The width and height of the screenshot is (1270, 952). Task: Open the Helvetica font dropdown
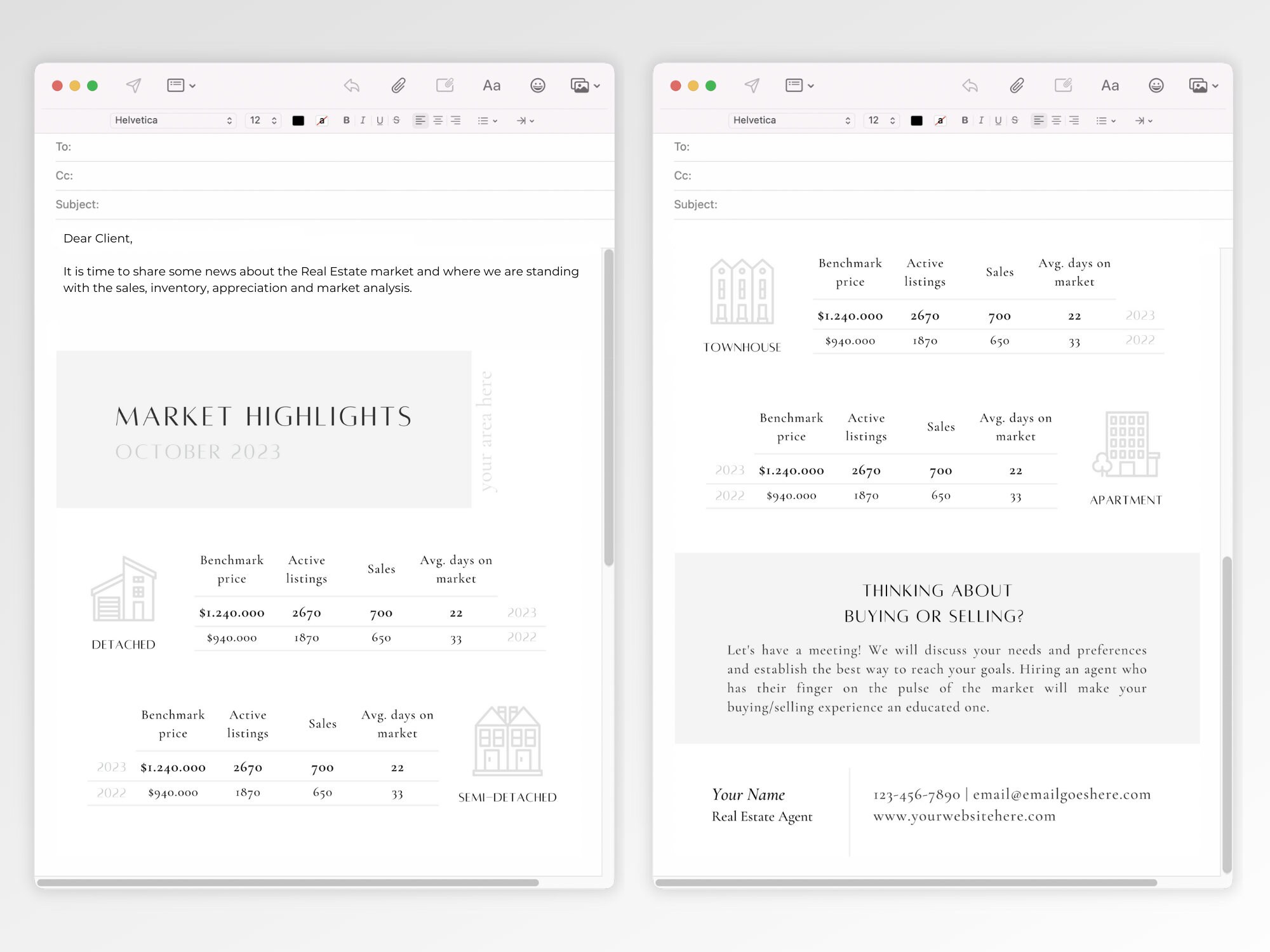(171, 120)
